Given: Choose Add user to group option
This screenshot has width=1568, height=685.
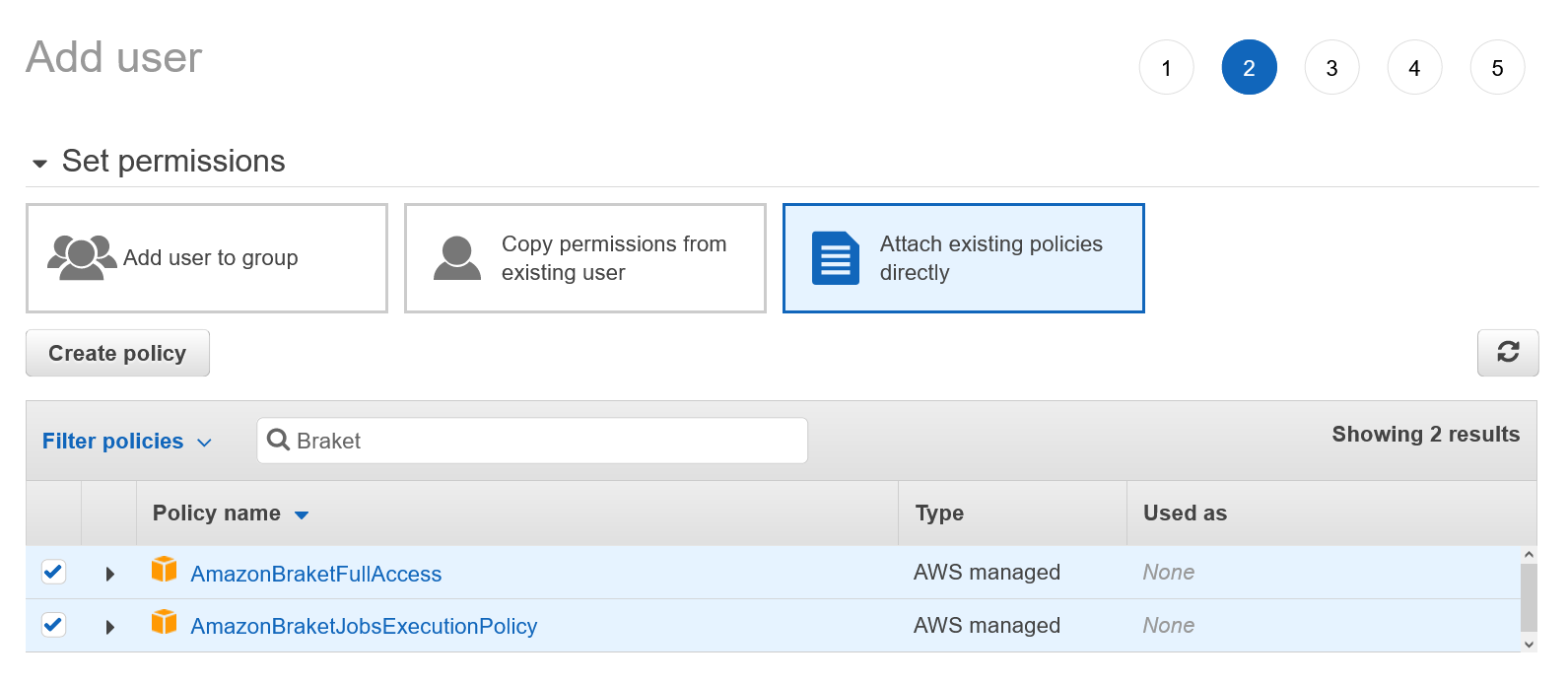Looking at the screenshot, I should pyautogui.click(x=207, y=258).
